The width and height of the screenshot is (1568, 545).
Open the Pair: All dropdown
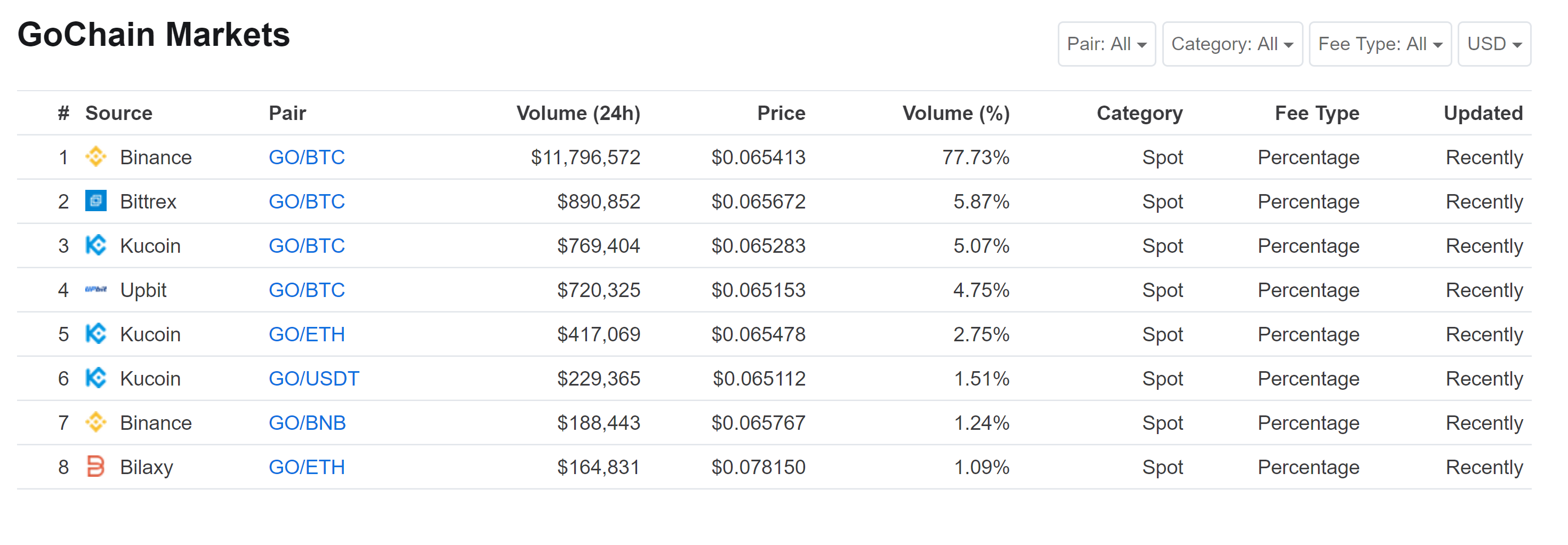point(1106,44)
